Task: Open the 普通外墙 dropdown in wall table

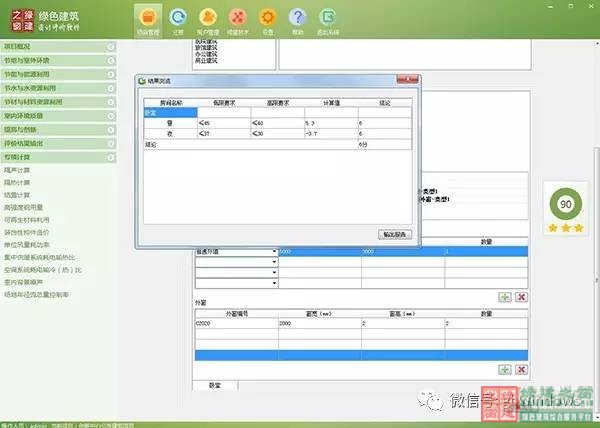Action: (x=273, y=252)
